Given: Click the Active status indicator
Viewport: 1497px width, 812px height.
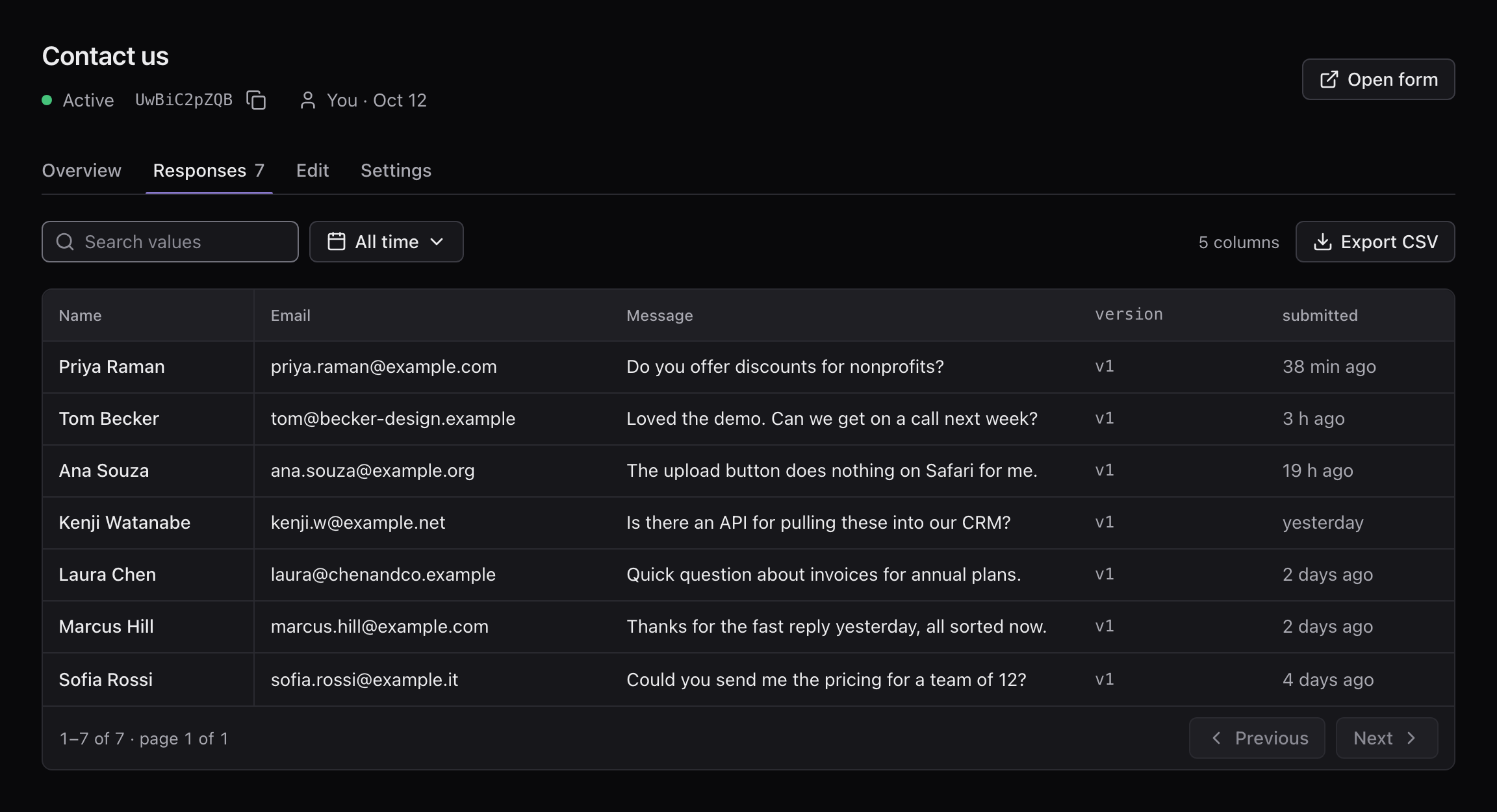Looking at the screenshot, I should [x=78, y=100].
